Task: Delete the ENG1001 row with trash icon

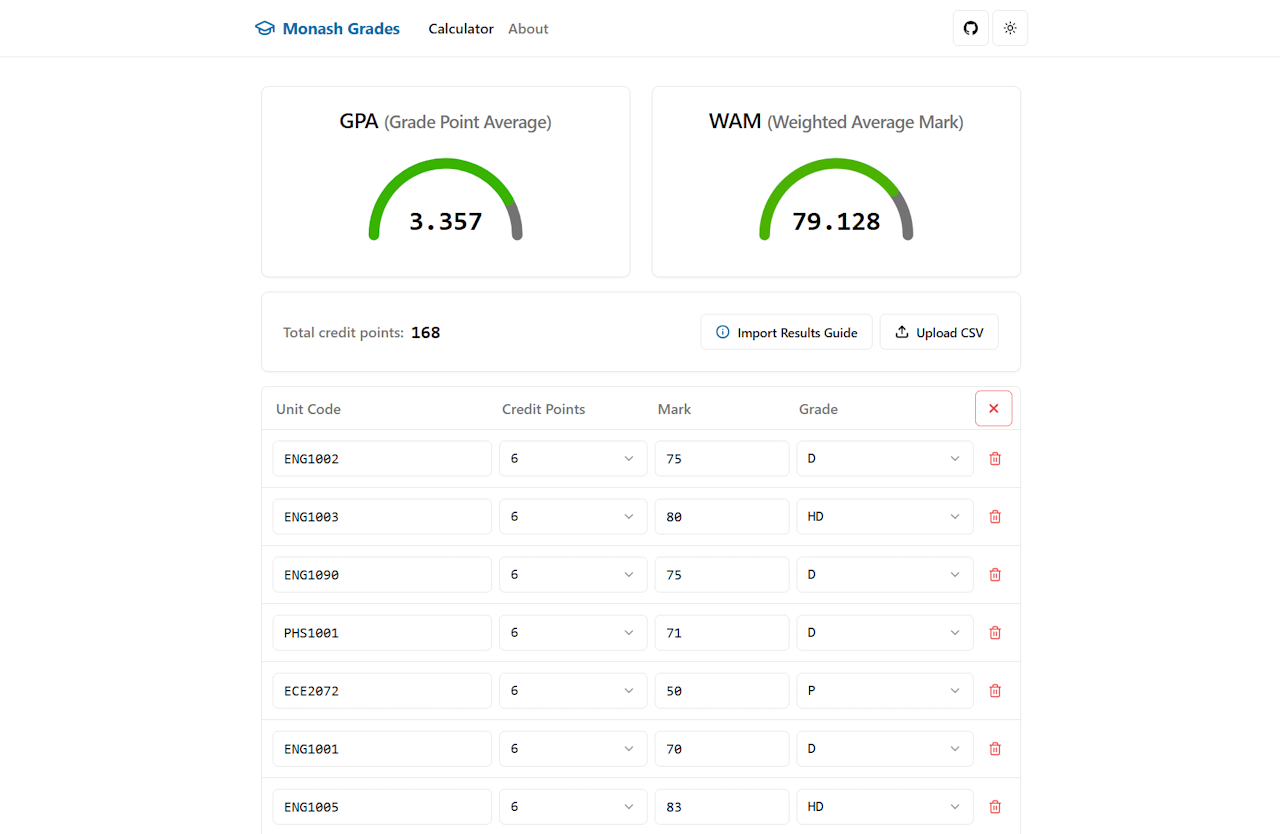Action: coord(995,749)
